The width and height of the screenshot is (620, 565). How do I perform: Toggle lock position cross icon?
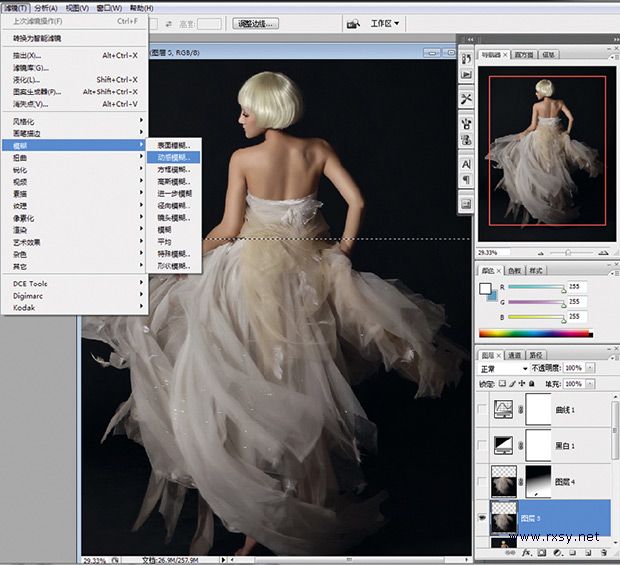pos(522,384)
